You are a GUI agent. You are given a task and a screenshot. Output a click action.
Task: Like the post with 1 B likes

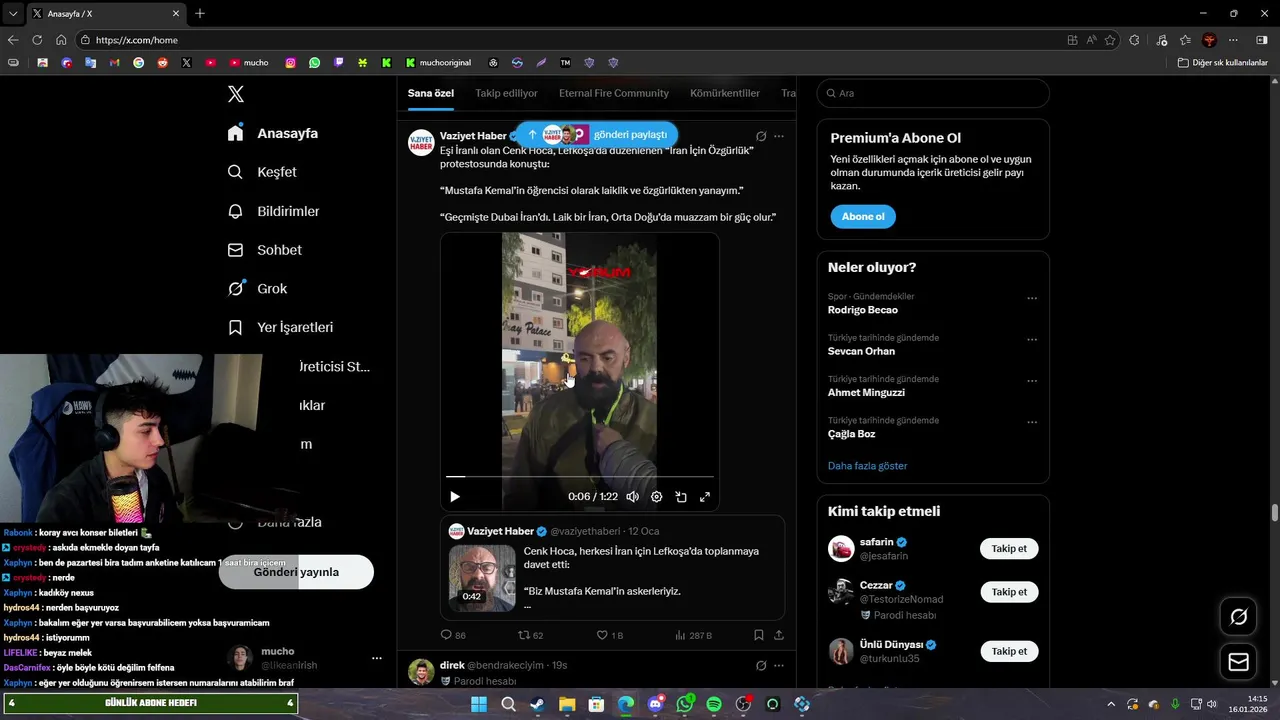pyautogui.click(x=610, y=635)
